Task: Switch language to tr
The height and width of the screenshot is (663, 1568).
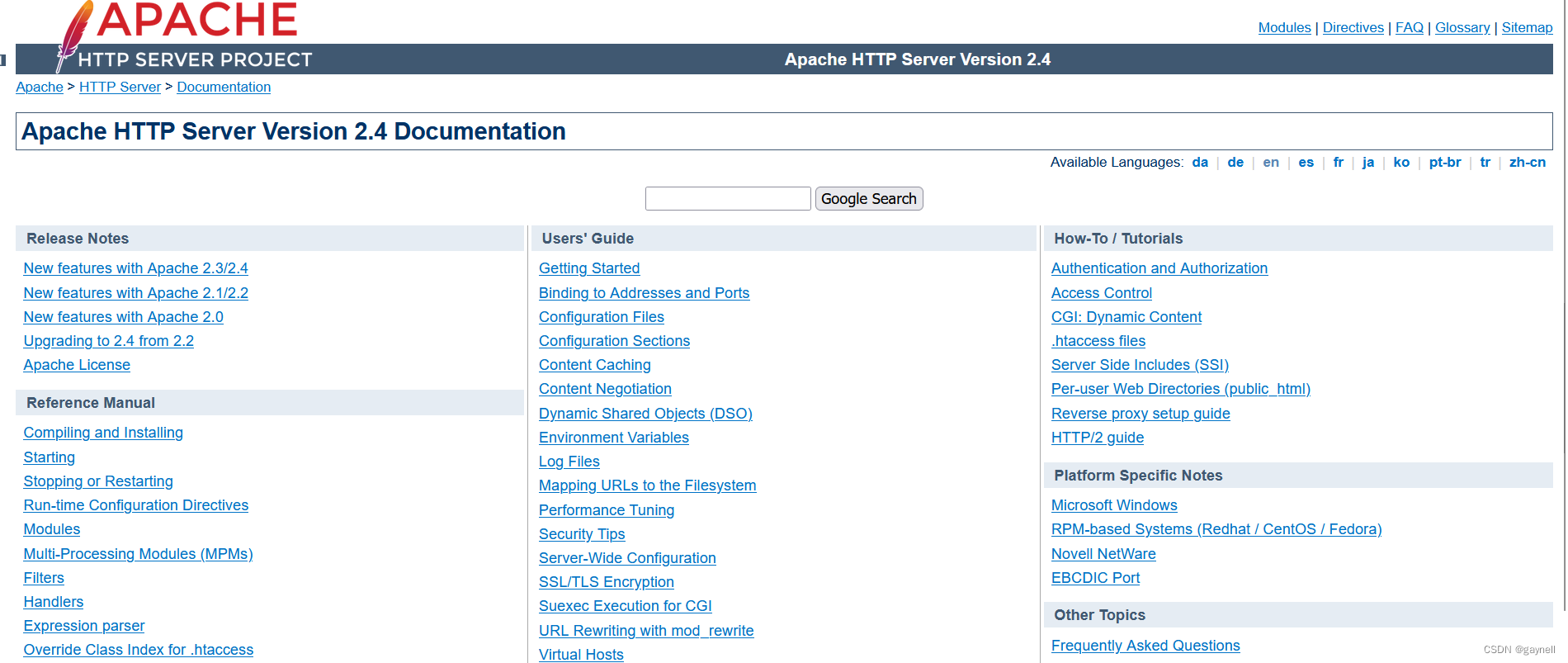Action: point(1485,162)
